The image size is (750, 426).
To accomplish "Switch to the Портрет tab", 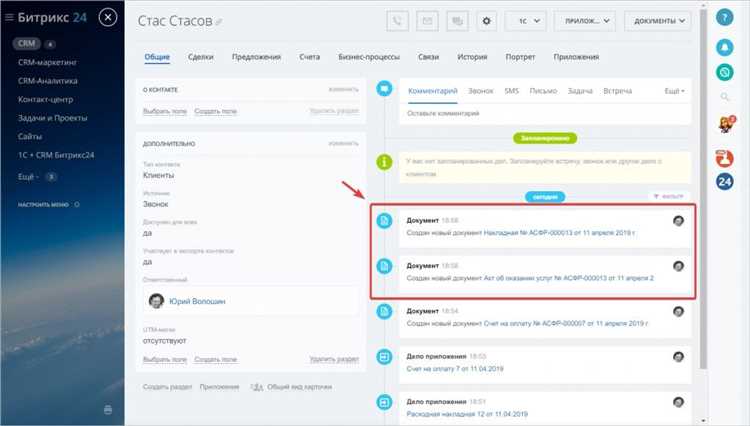I will click(520, 57).
